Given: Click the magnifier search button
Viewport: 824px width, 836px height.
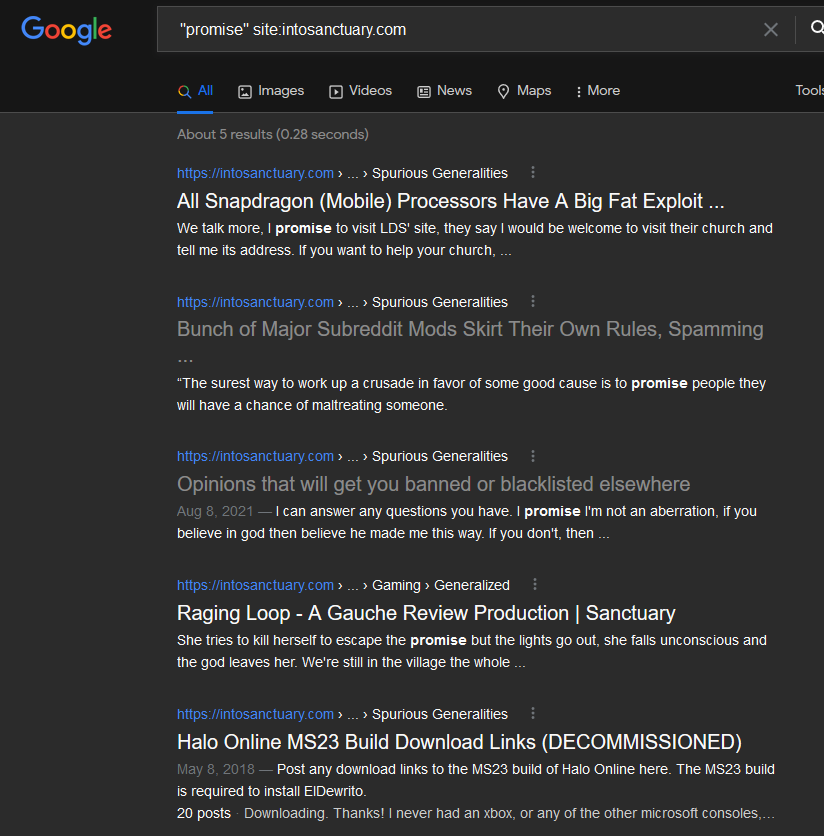Looking at the screenshot, I should click(817, 28).
